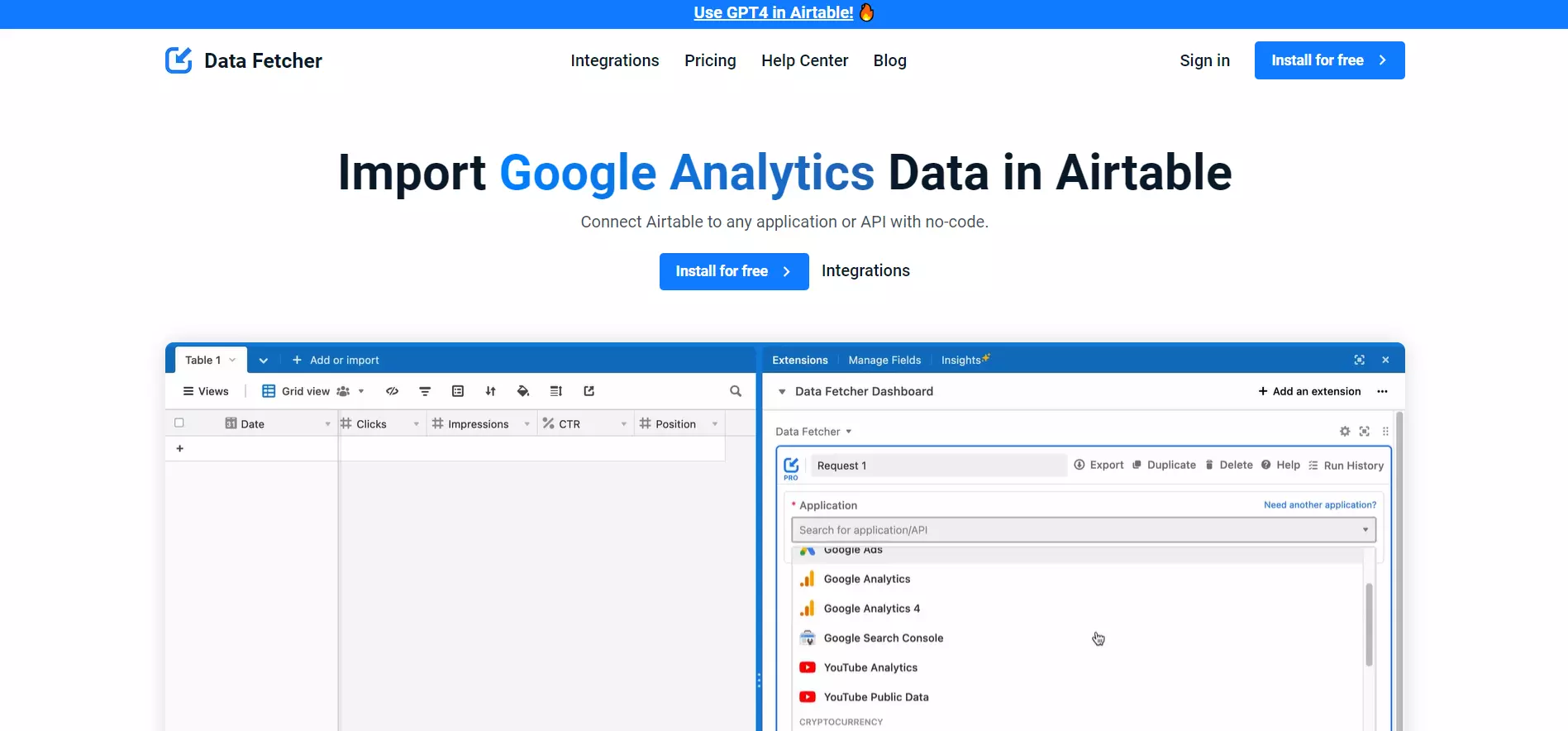Screen dimensions: 1568x731
Task: Click the share view icon
Action: (x=589, y=391)
